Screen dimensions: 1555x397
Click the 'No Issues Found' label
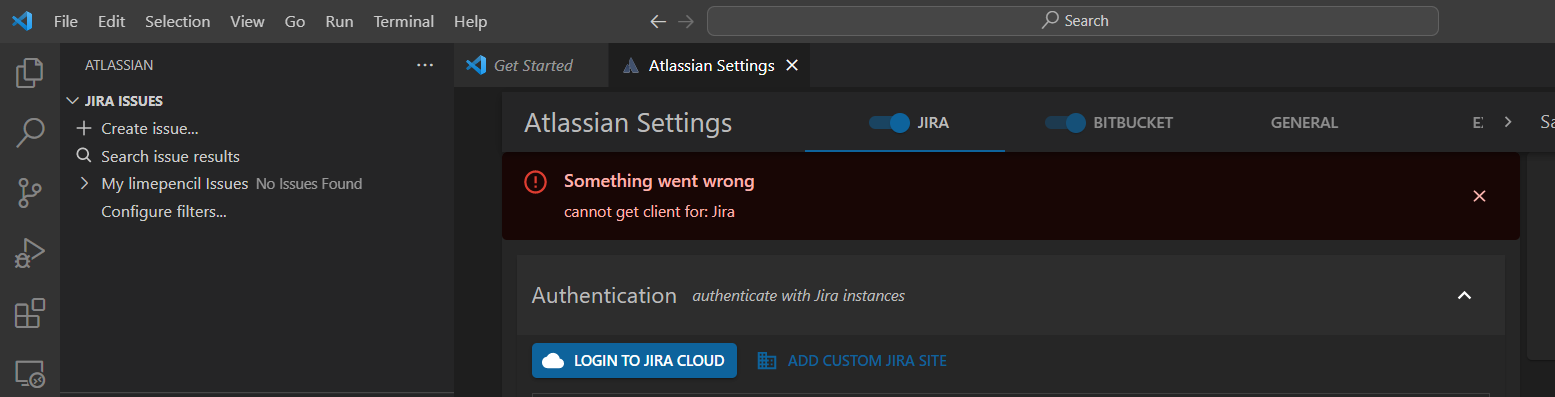(x=309, y=184)
